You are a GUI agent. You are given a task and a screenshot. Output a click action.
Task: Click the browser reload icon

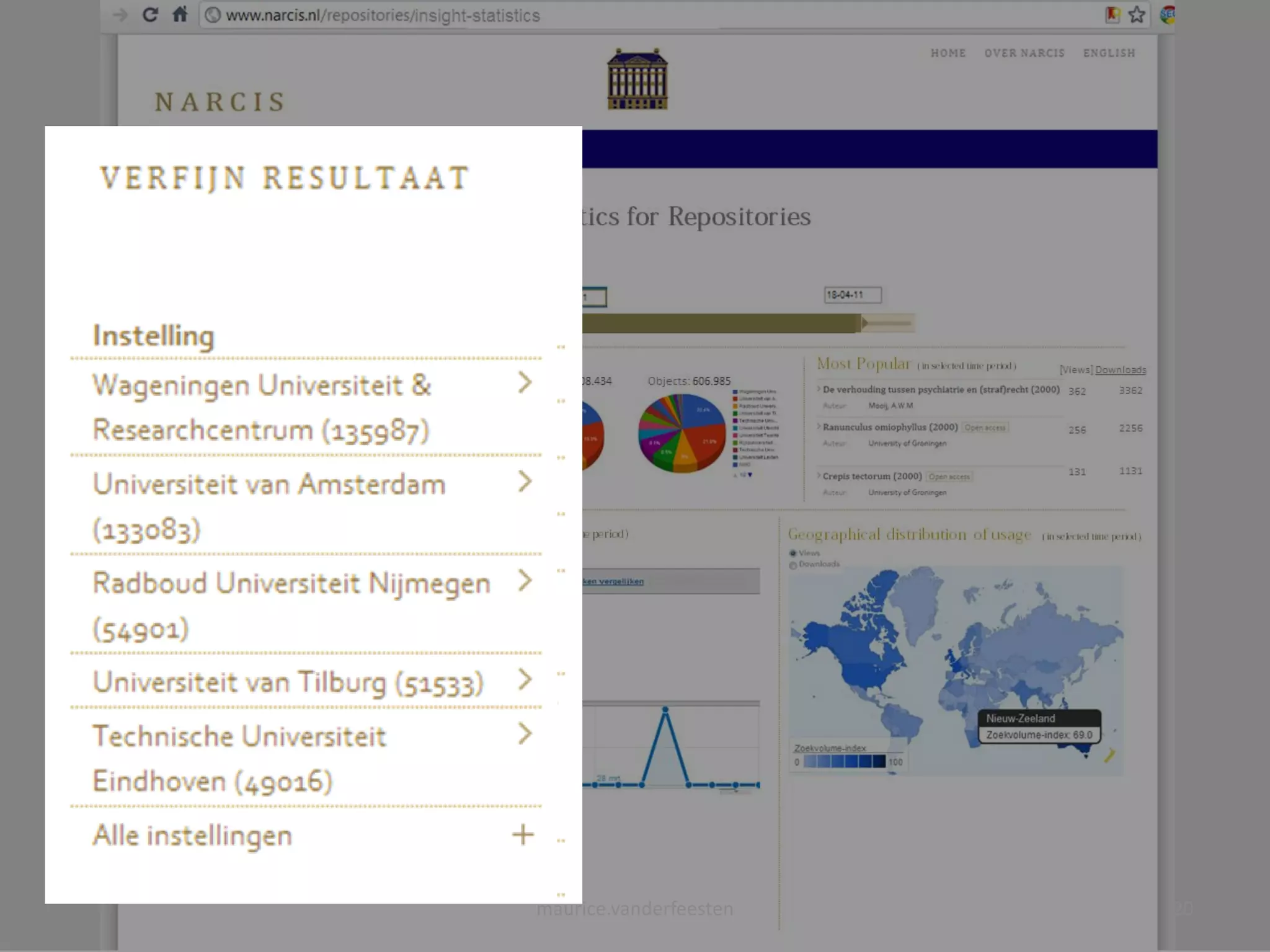click(x=150, y=15)
